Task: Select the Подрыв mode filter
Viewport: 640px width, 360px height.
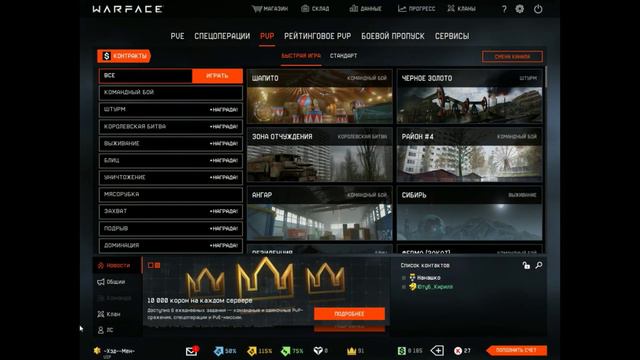Action: (171, 229)
